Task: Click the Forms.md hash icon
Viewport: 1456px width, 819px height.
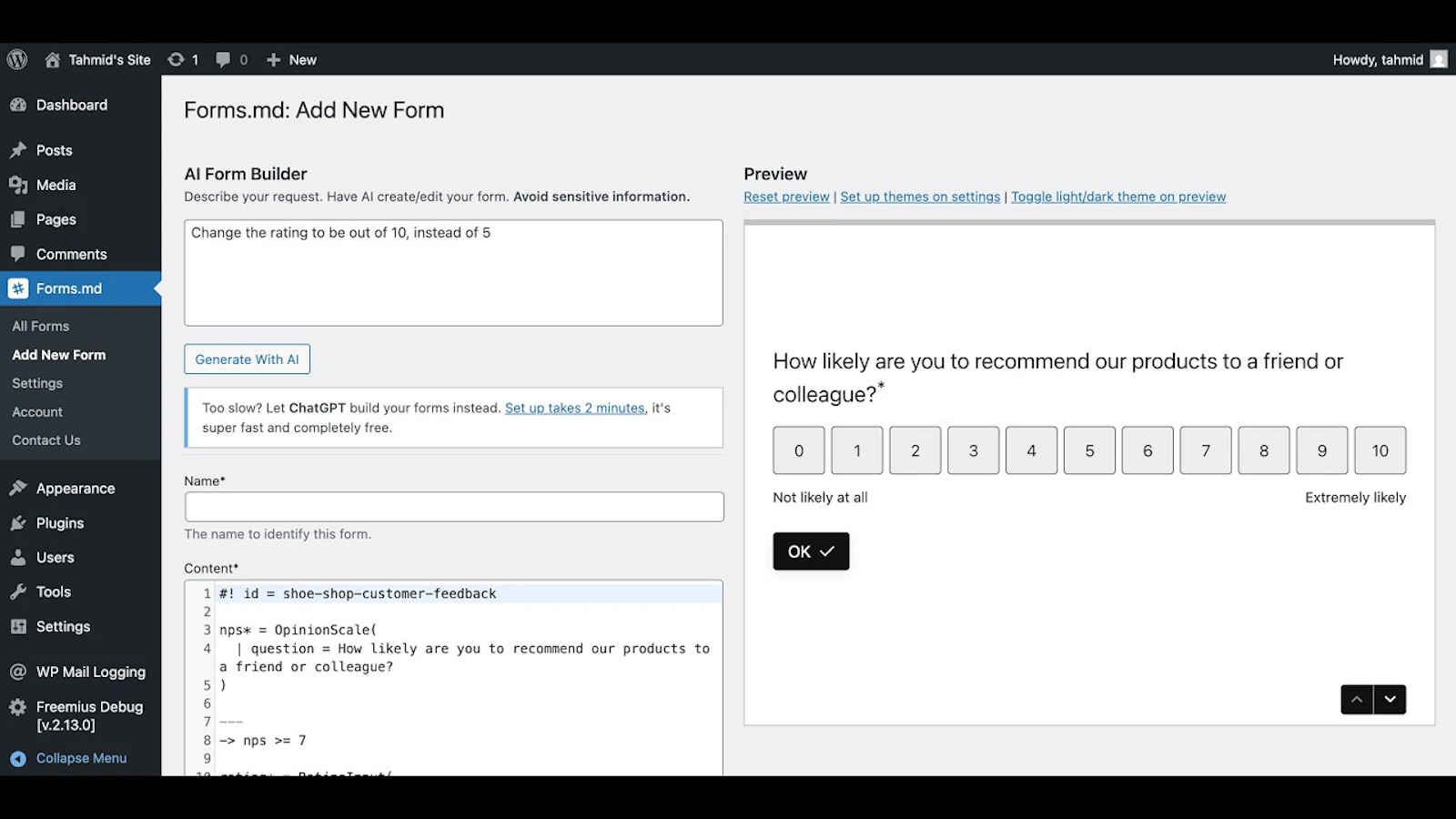Action: (18, 288)
